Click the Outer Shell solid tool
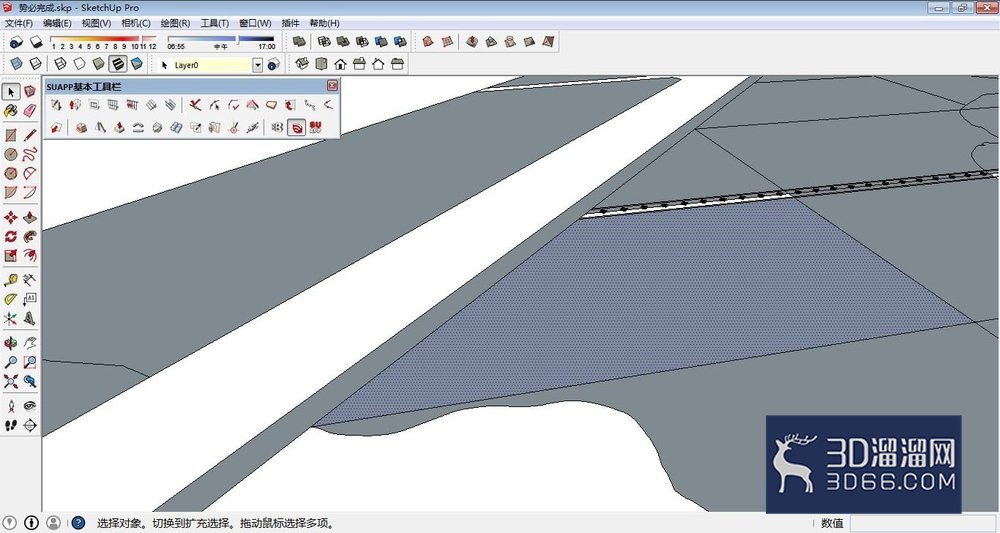The image size is (1000, 533). [x=299, y=41]
